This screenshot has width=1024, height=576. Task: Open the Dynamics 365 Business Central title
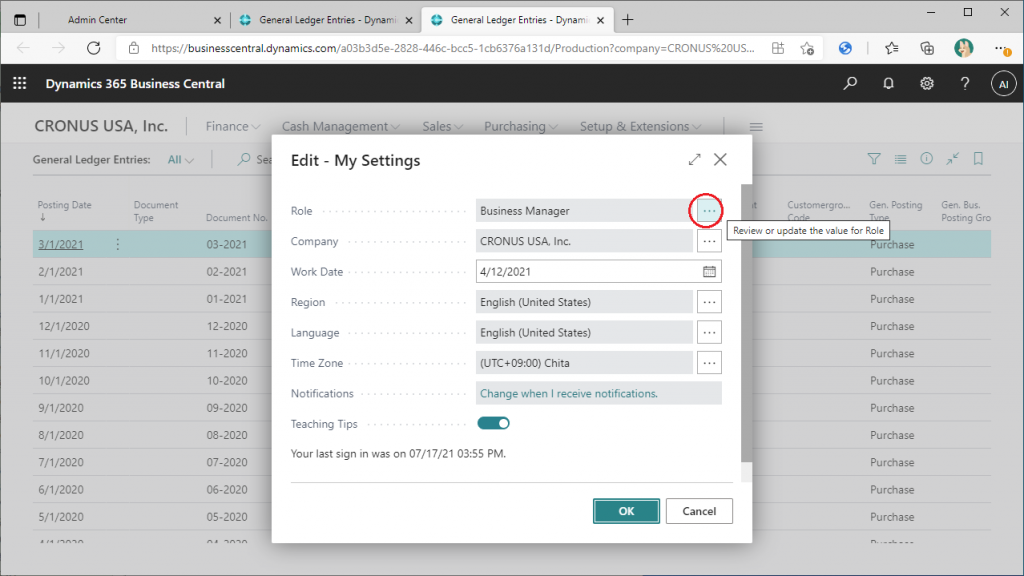coord(135,84)
